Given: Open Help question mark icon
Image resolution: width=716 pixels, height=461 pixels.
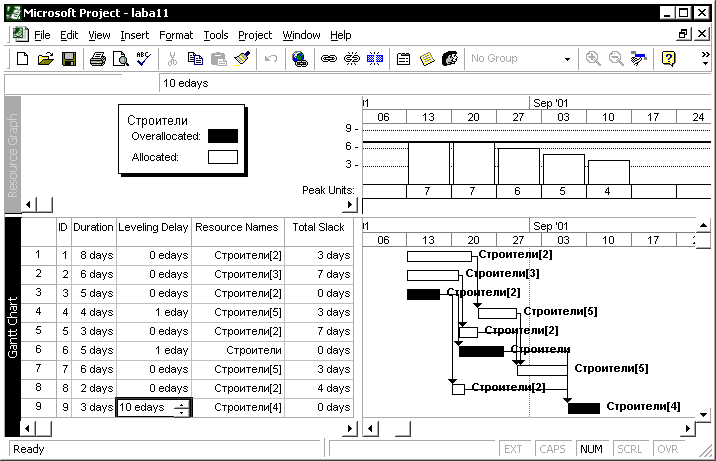Looking at the screenshot, I should click(668, 59).
